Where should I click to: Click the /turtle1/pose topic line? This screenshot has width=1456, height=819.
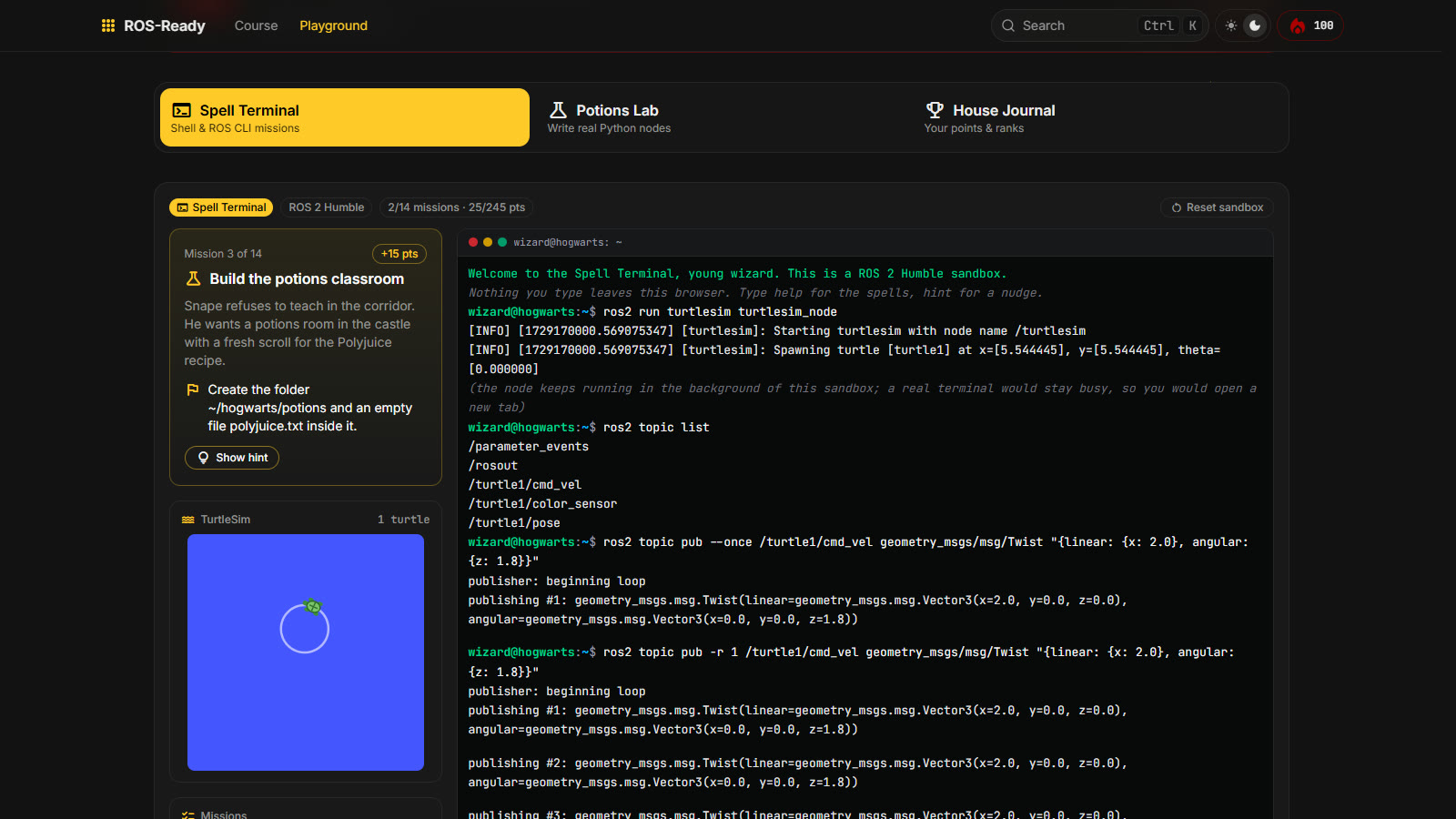click(x=514, y=523)
